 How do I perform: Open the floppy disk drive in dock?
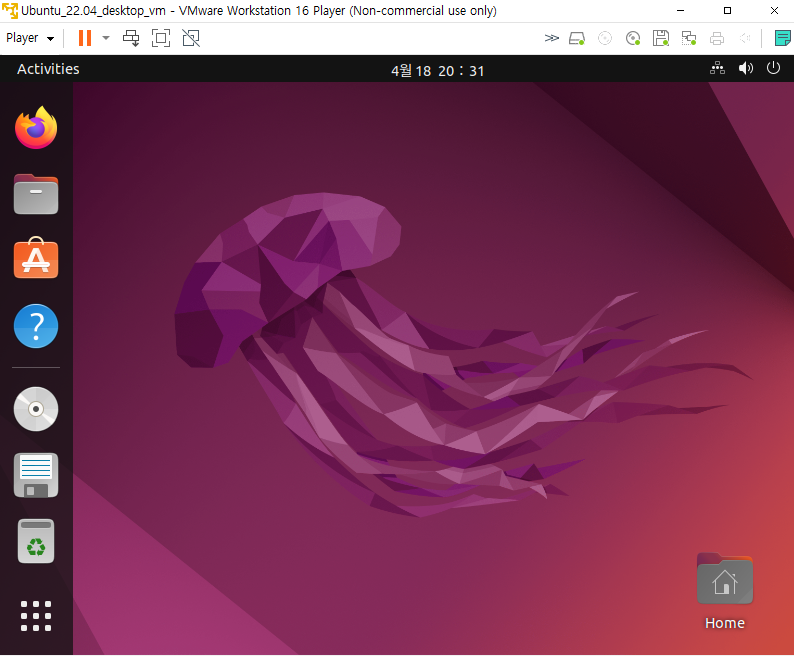(x=36, y=475)
